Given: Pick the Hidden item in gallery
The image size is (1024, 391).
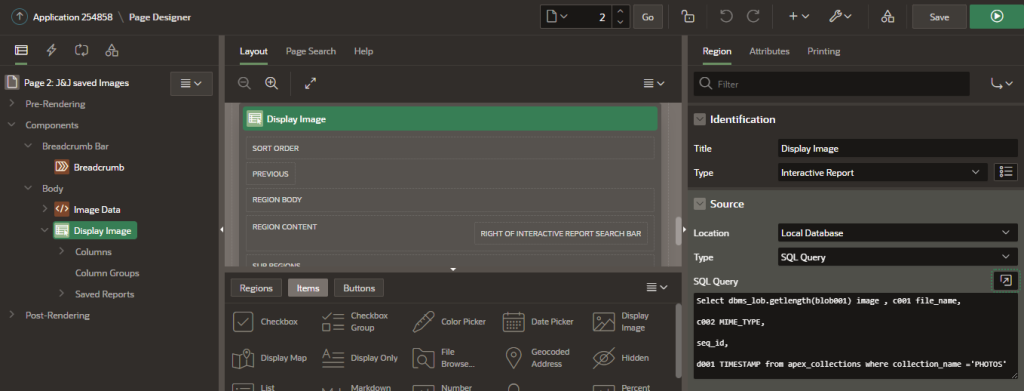Looking at the screenshot, I should tap(621, 358).
